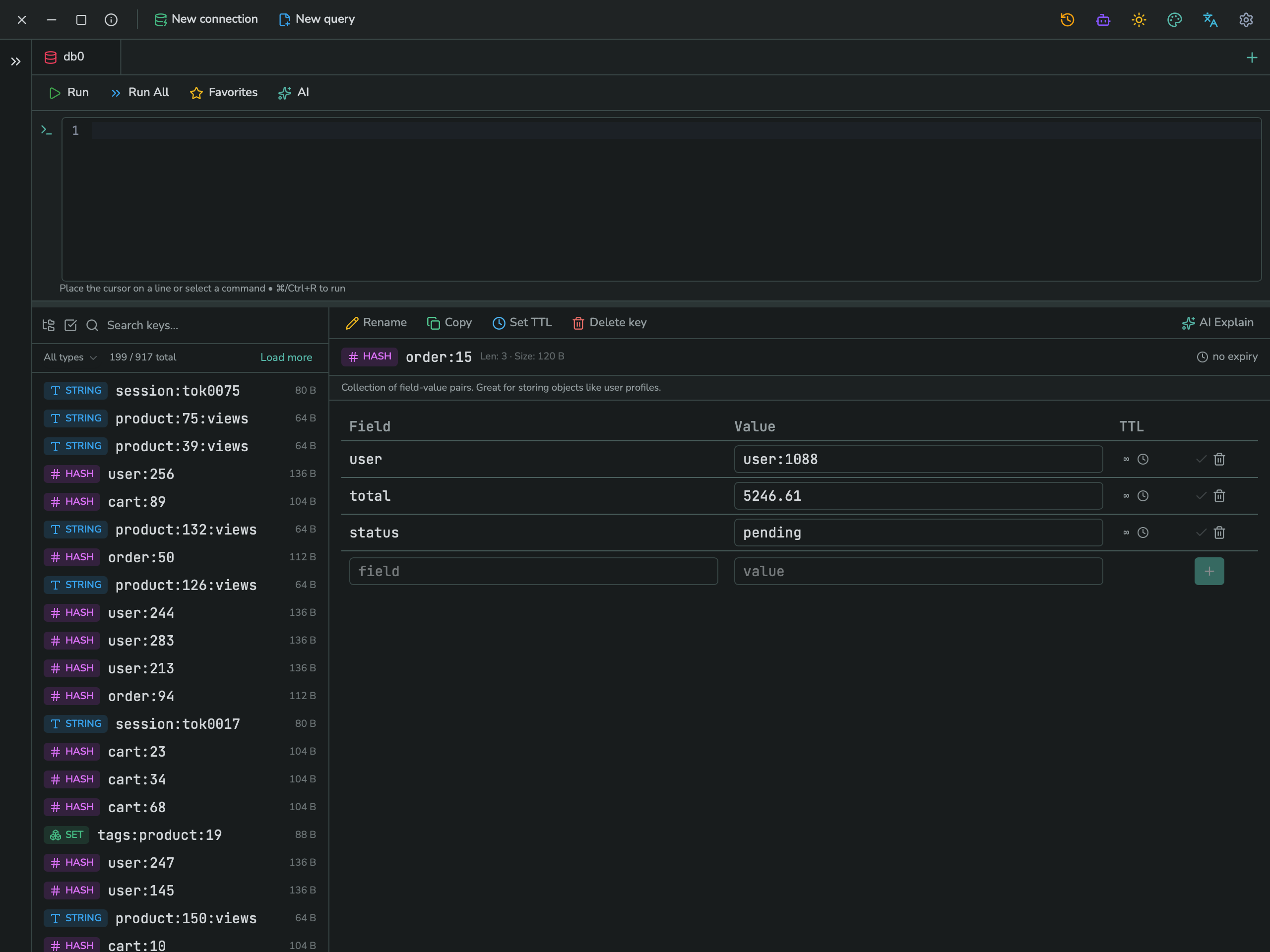This screenshot has width=1270, height=952.
Task: Confirm checkmark on the total row
Action: [x=1201, y=496]
